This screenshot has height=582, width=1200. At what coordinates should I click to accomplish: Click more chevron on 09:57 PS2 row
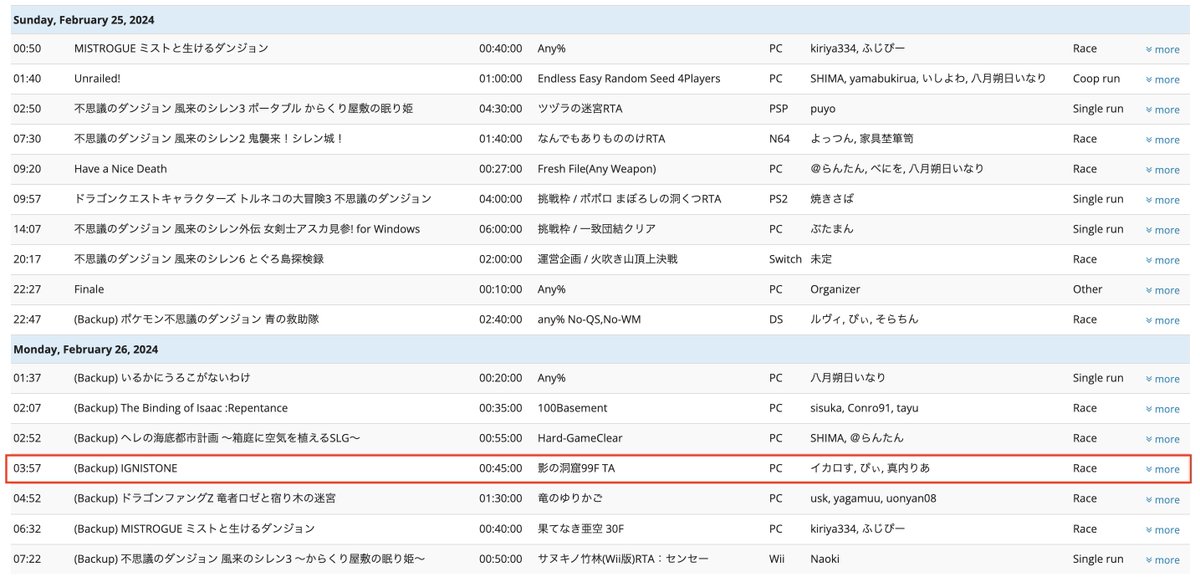pos(1162,200)
